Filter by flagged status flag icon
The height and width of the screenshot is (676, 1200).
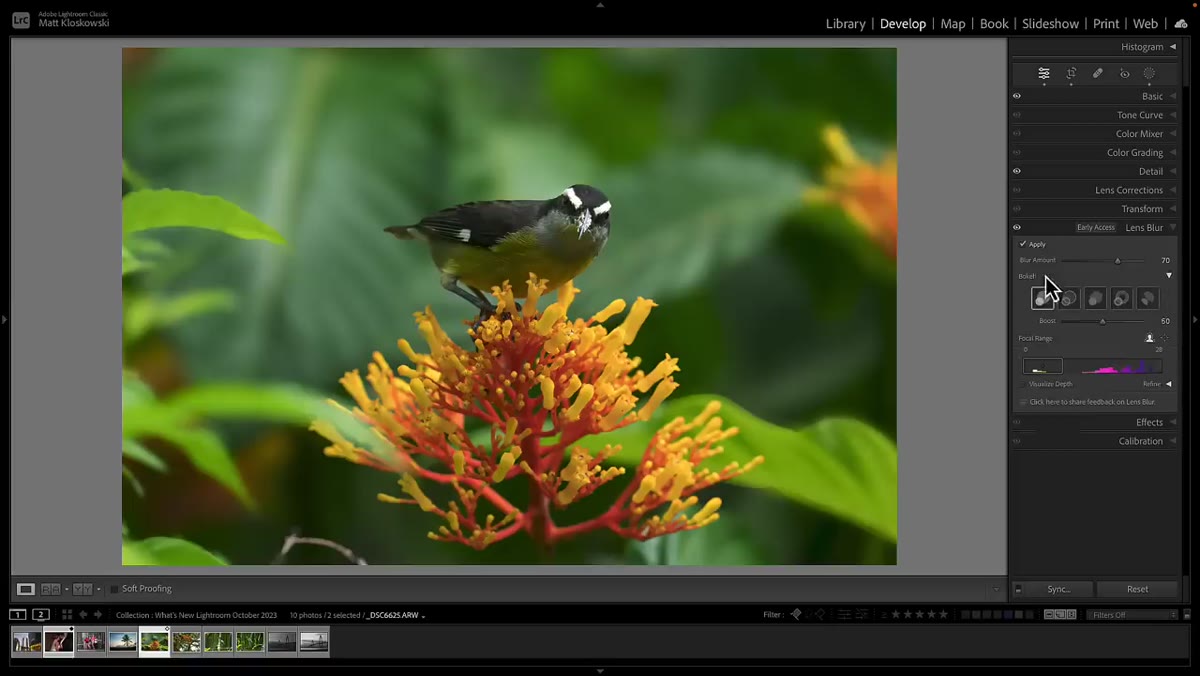796,614
